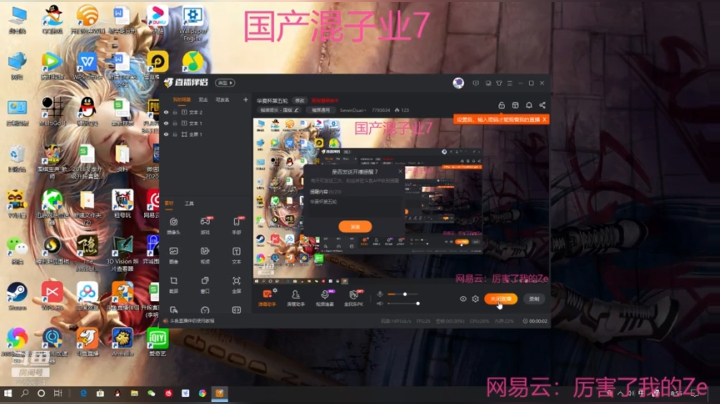Screen dimensions: 720x404
Task: Add a mobile game source (手游)
Action: coord(236,225)
